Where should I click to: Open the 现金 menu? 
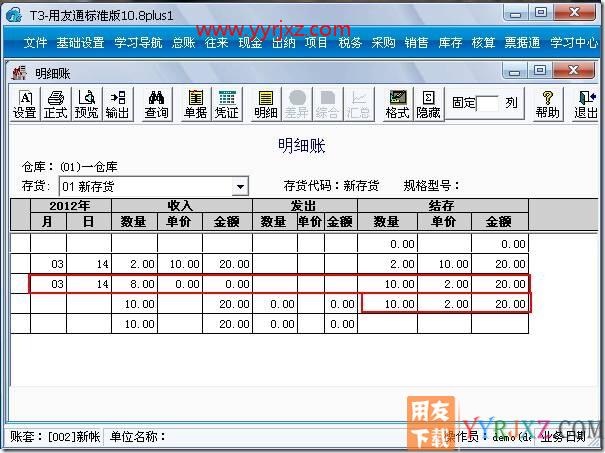250,42
